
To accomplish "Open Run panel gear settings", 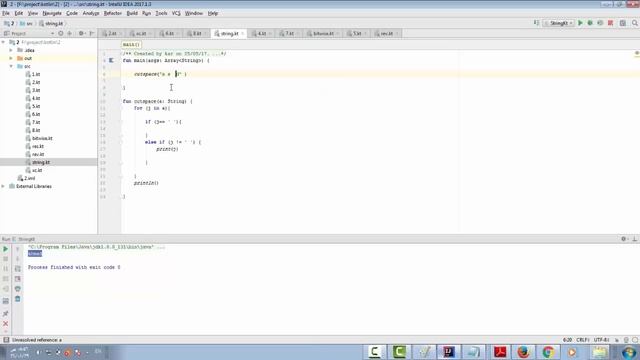I will [624, 239].
